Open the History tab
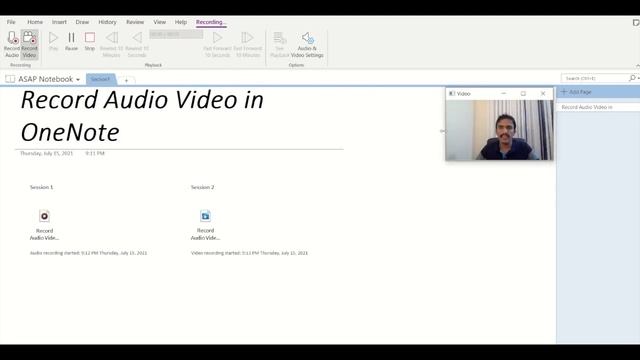The image size is (640, 360). tap(107, 22)
